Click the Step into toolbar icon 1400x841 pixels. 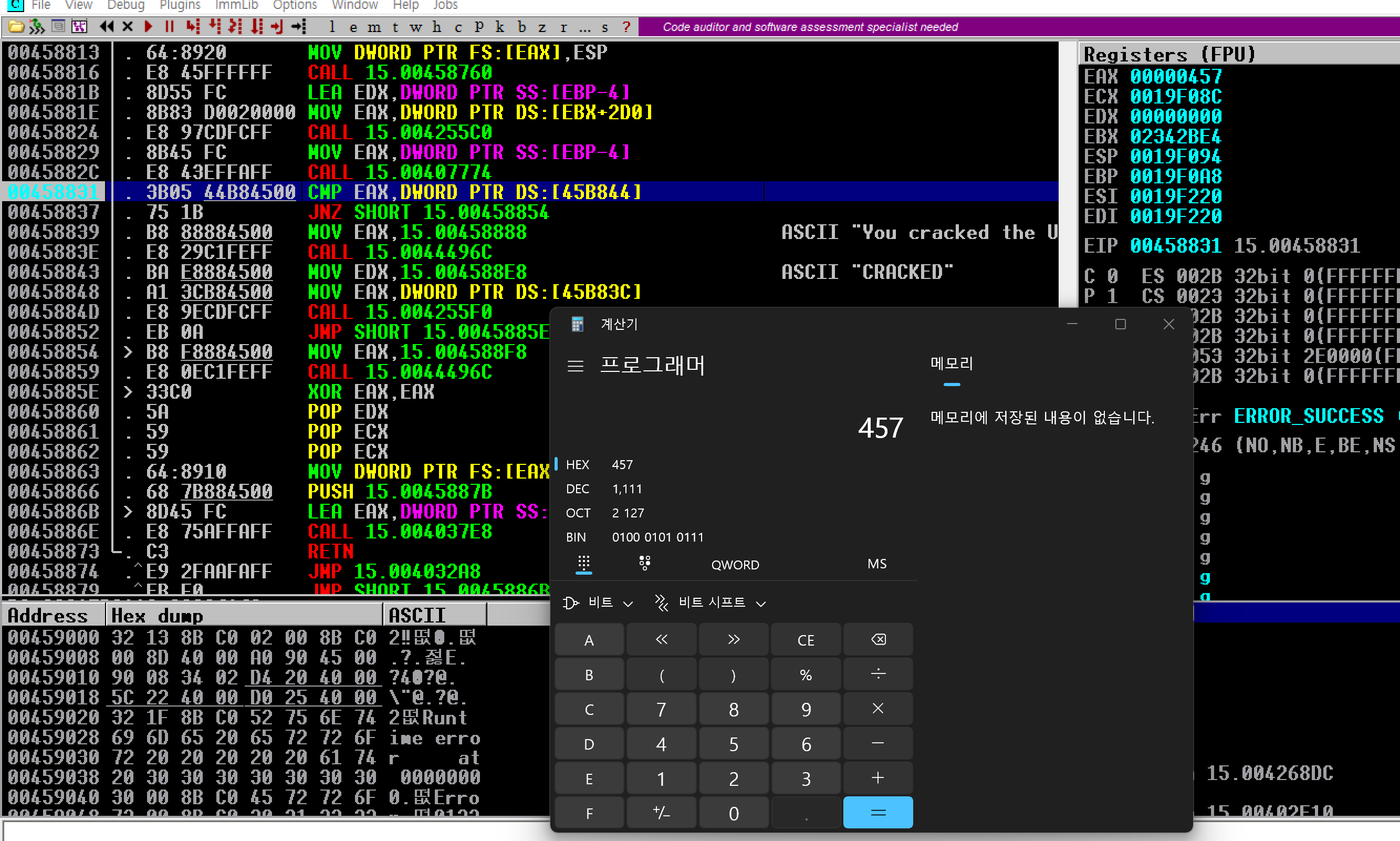coord(193,27)
